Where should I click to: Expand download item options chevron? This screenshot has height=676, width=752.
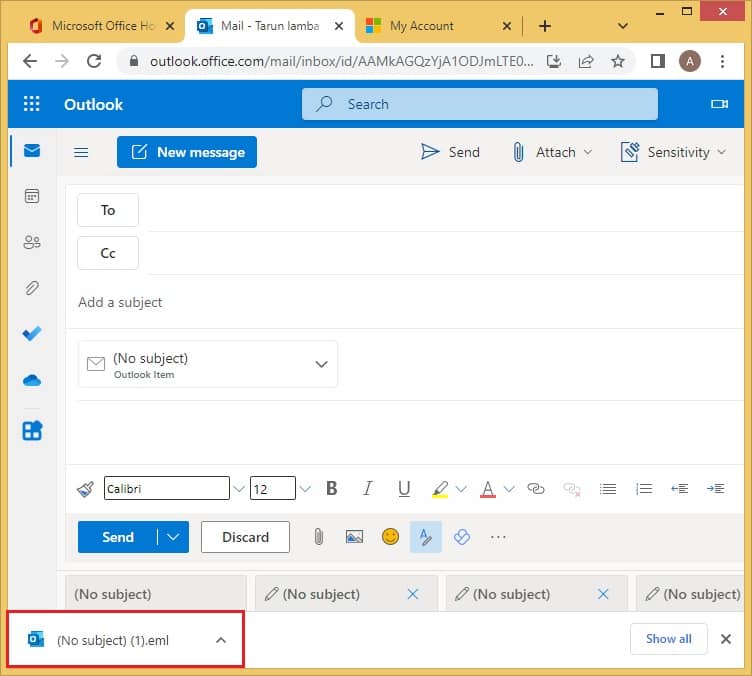pos(221,640)
